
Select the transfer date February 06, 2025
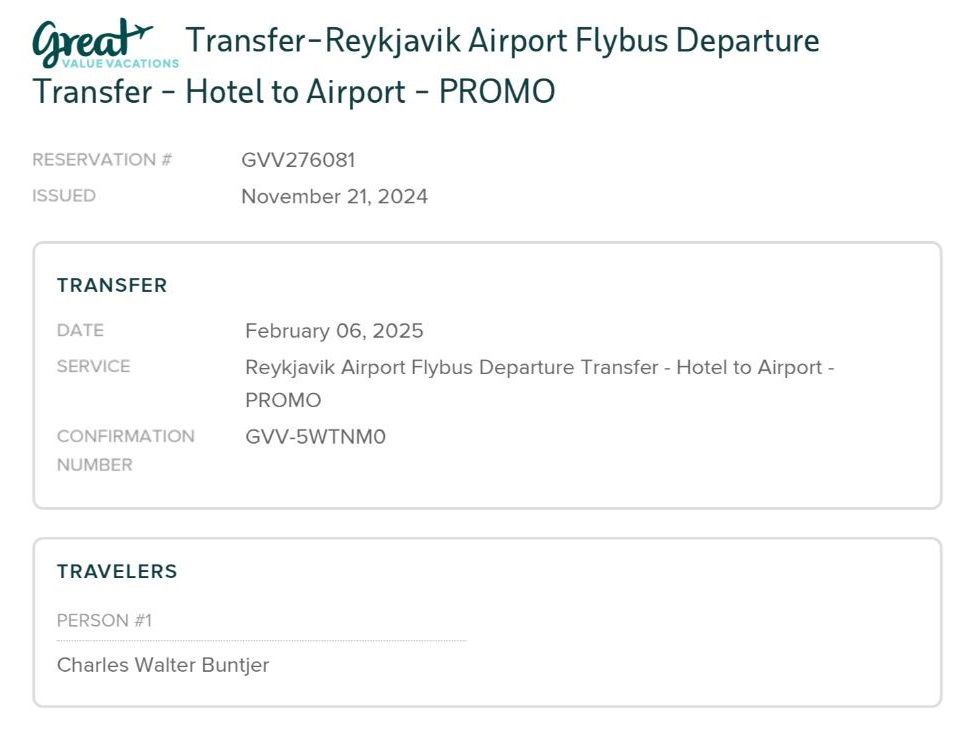334,331
